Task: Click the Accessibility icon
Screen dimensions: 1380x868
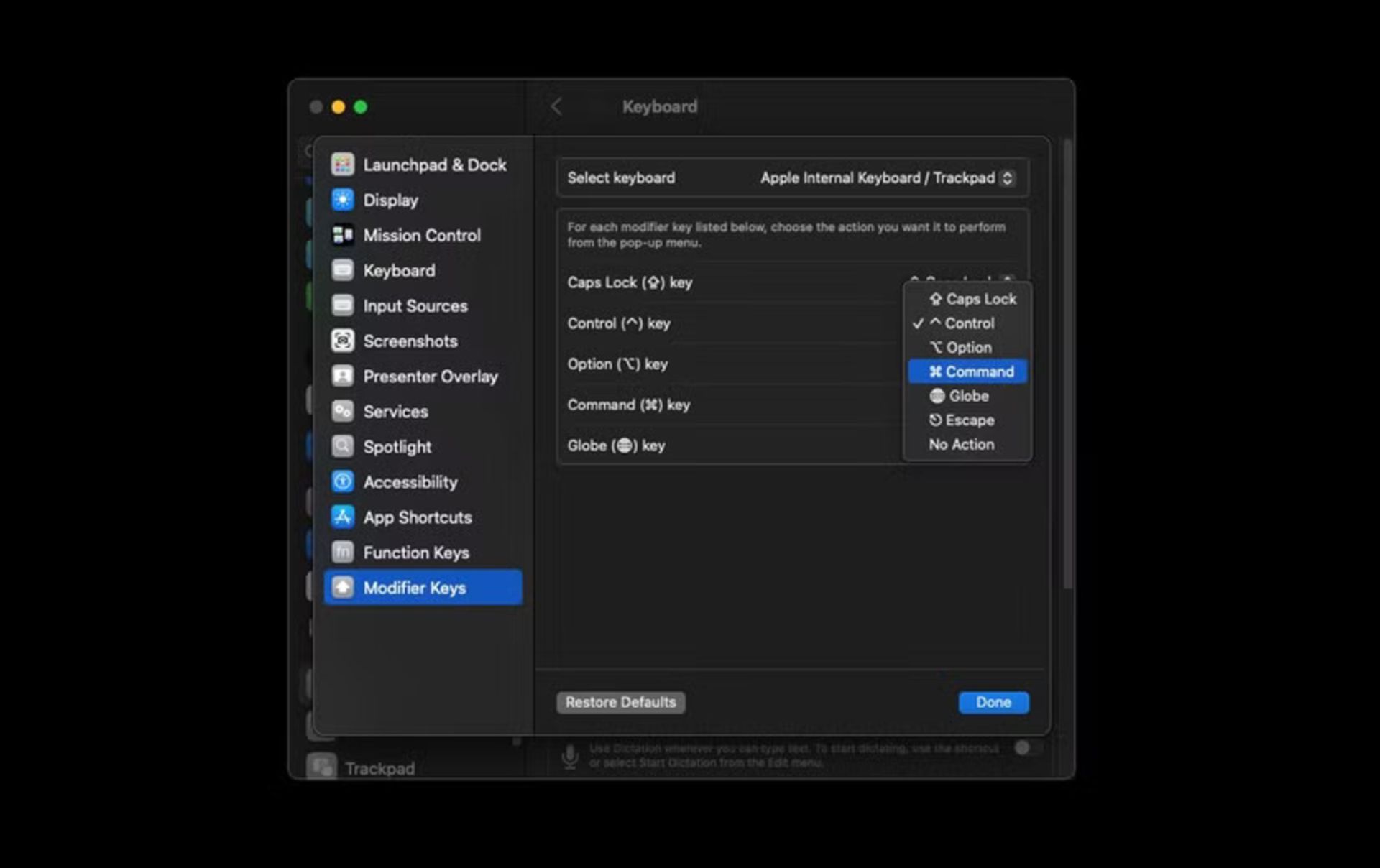Action: 344,482
